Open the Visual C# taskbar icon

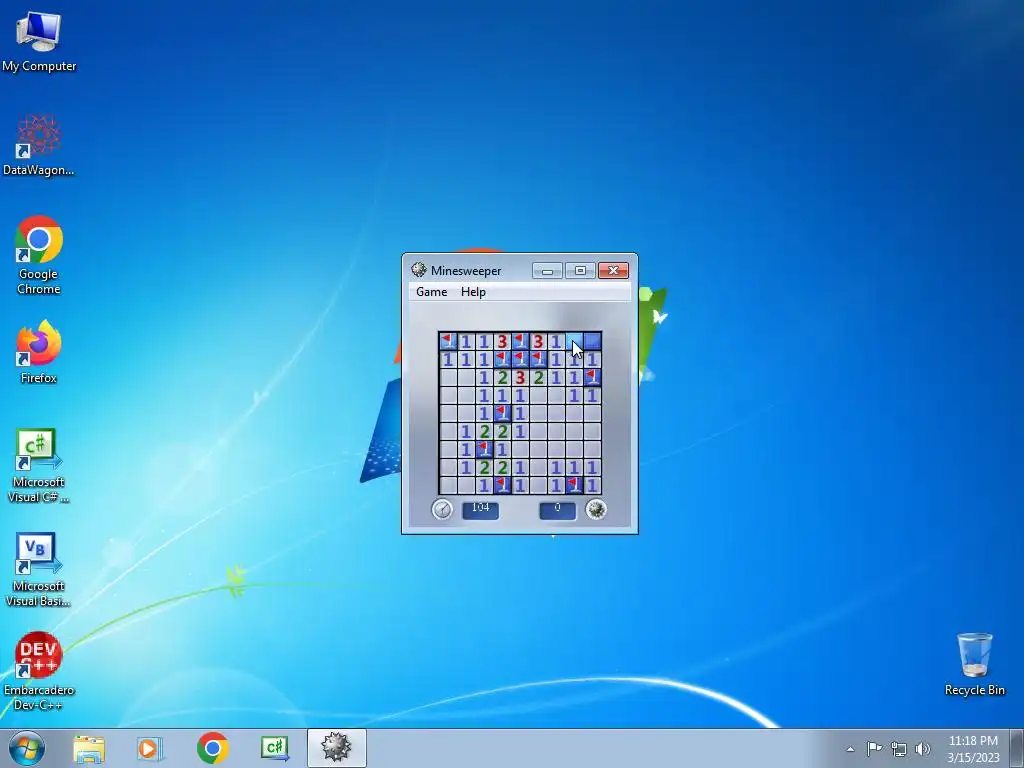coord(274,748)
